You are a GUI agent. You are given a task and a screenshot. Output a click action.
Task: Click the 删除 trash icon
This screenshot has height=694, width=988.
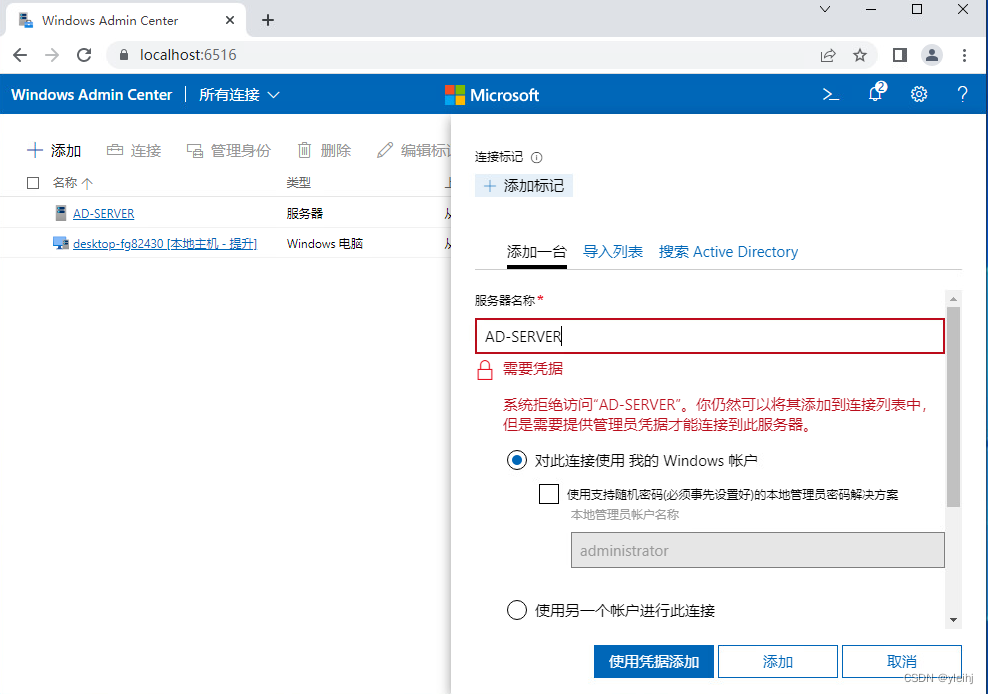[306, 150]
